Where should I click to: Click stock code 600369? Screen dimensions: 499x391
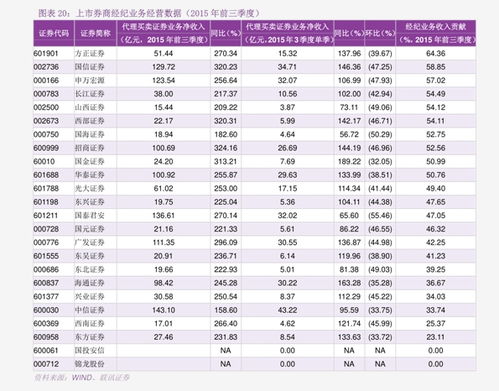46,323
